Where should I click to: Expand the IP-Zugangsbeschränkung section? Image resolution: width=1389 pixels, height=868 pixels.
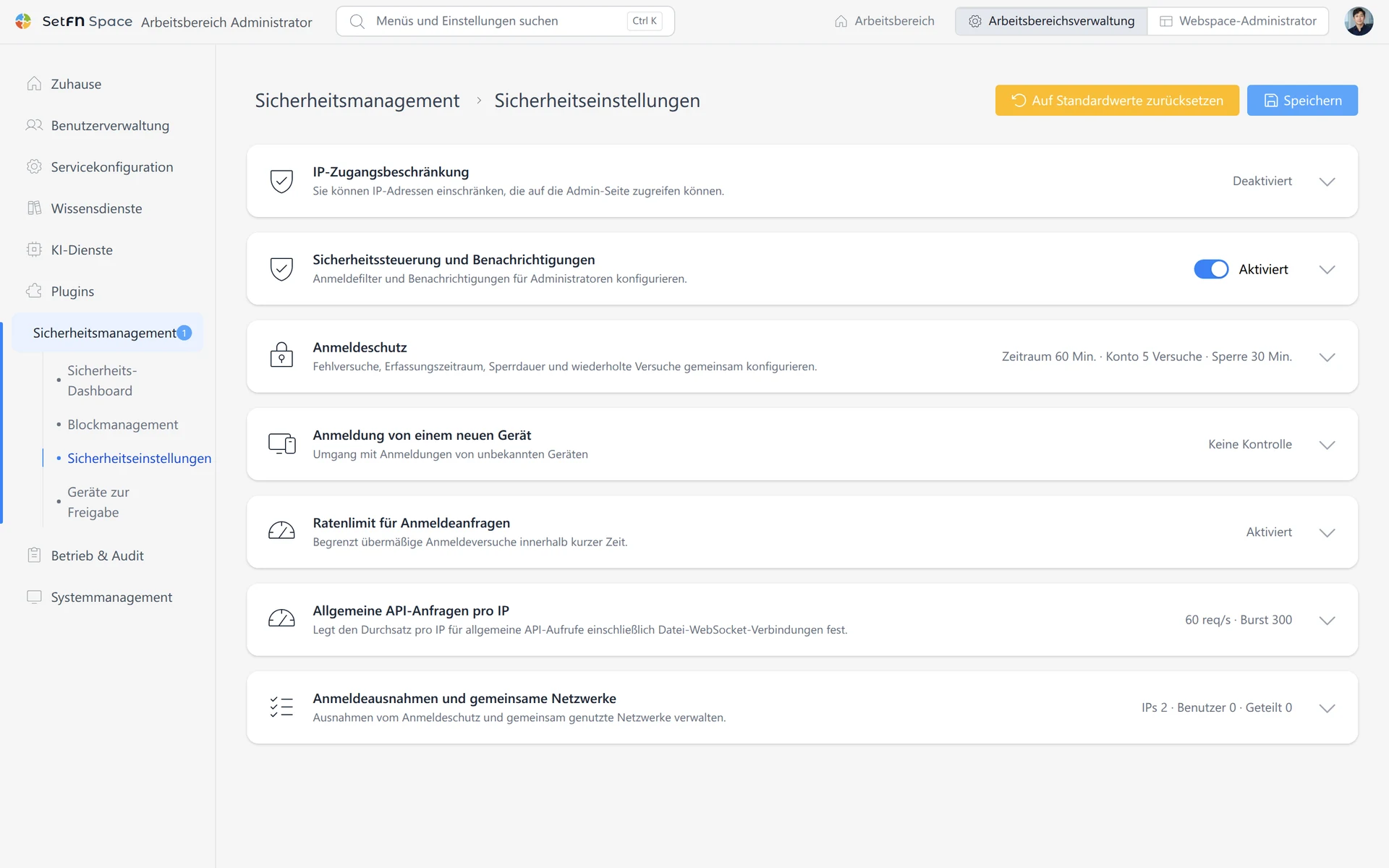tap(1327, 182)
